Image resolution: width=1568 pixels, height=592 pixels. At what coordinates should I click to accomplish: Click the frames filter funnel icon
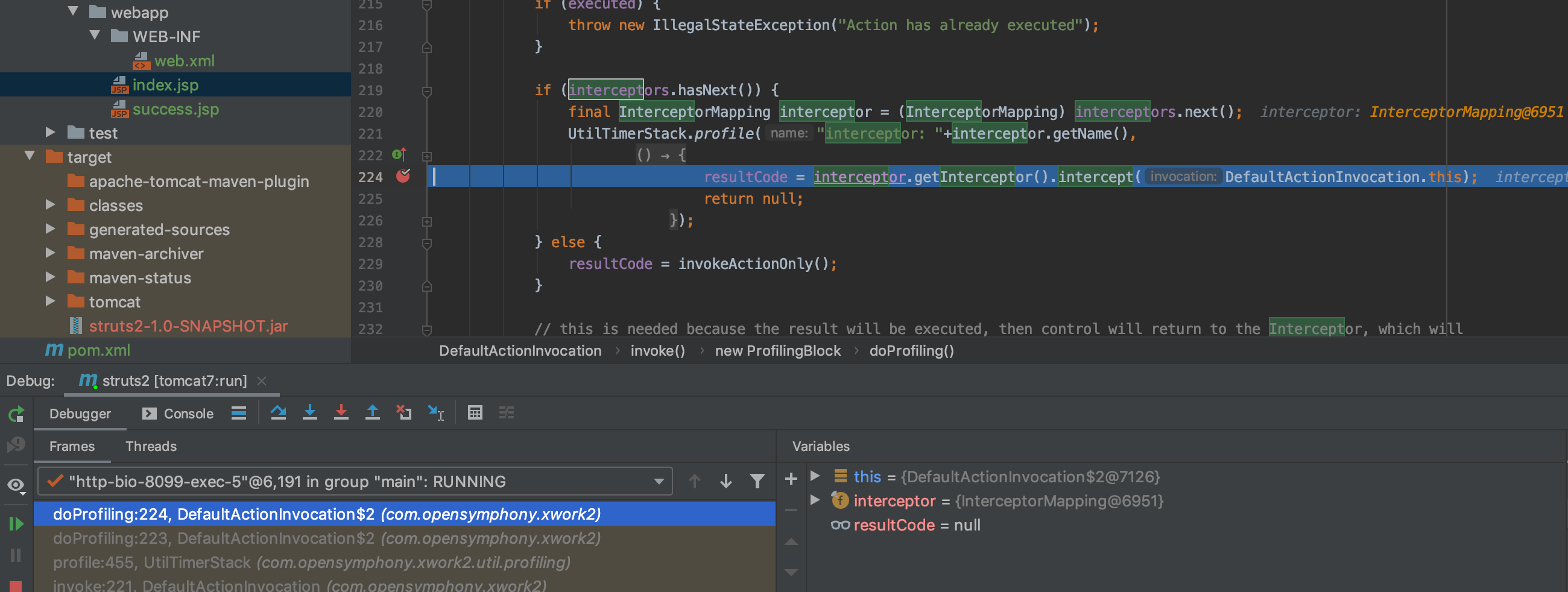point(757,481)
